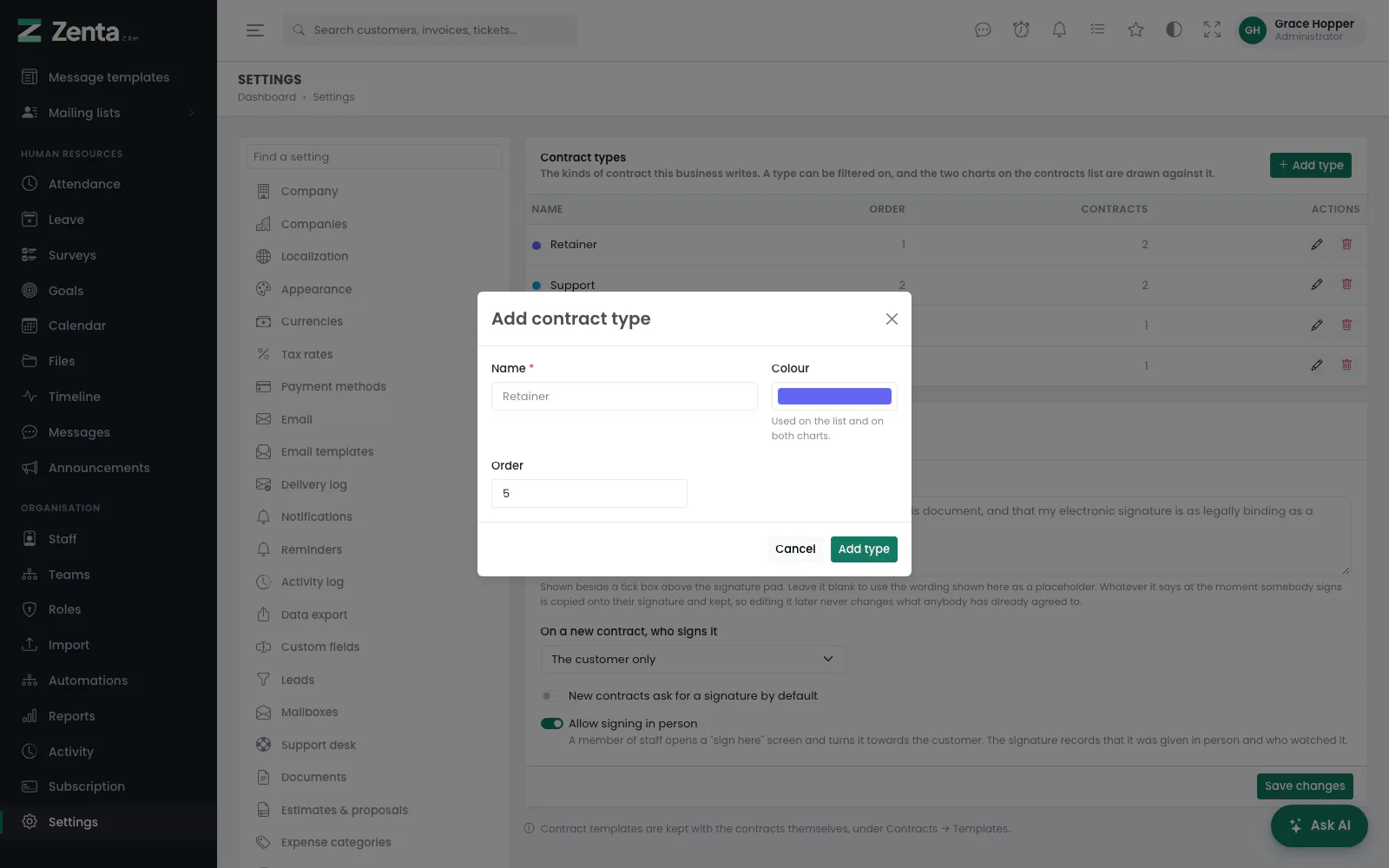Viewport: 1389px width, 868px height.
Task: Open the task list icon in the top bar
Action: (1097, 30)
